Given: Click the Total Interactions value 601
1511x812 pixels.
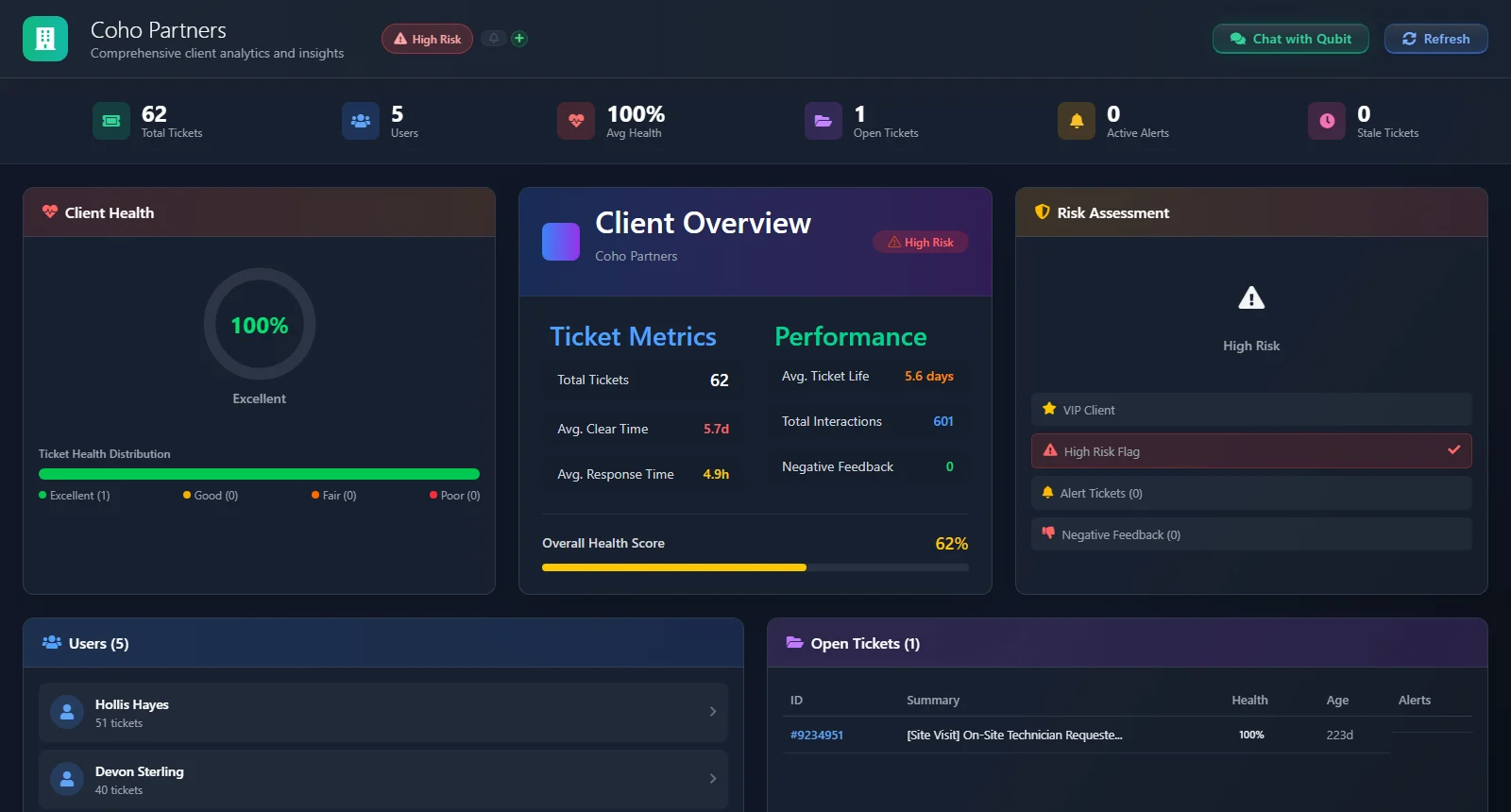Looking at the screenshot, I should point(943,421).
